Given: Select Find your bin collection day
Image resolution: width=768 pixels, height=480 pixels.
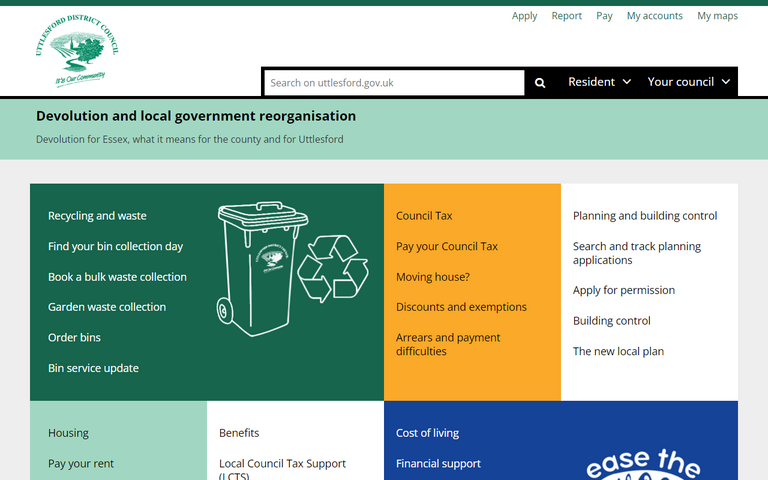Looking at the screenshot, I should pos(115,246).
